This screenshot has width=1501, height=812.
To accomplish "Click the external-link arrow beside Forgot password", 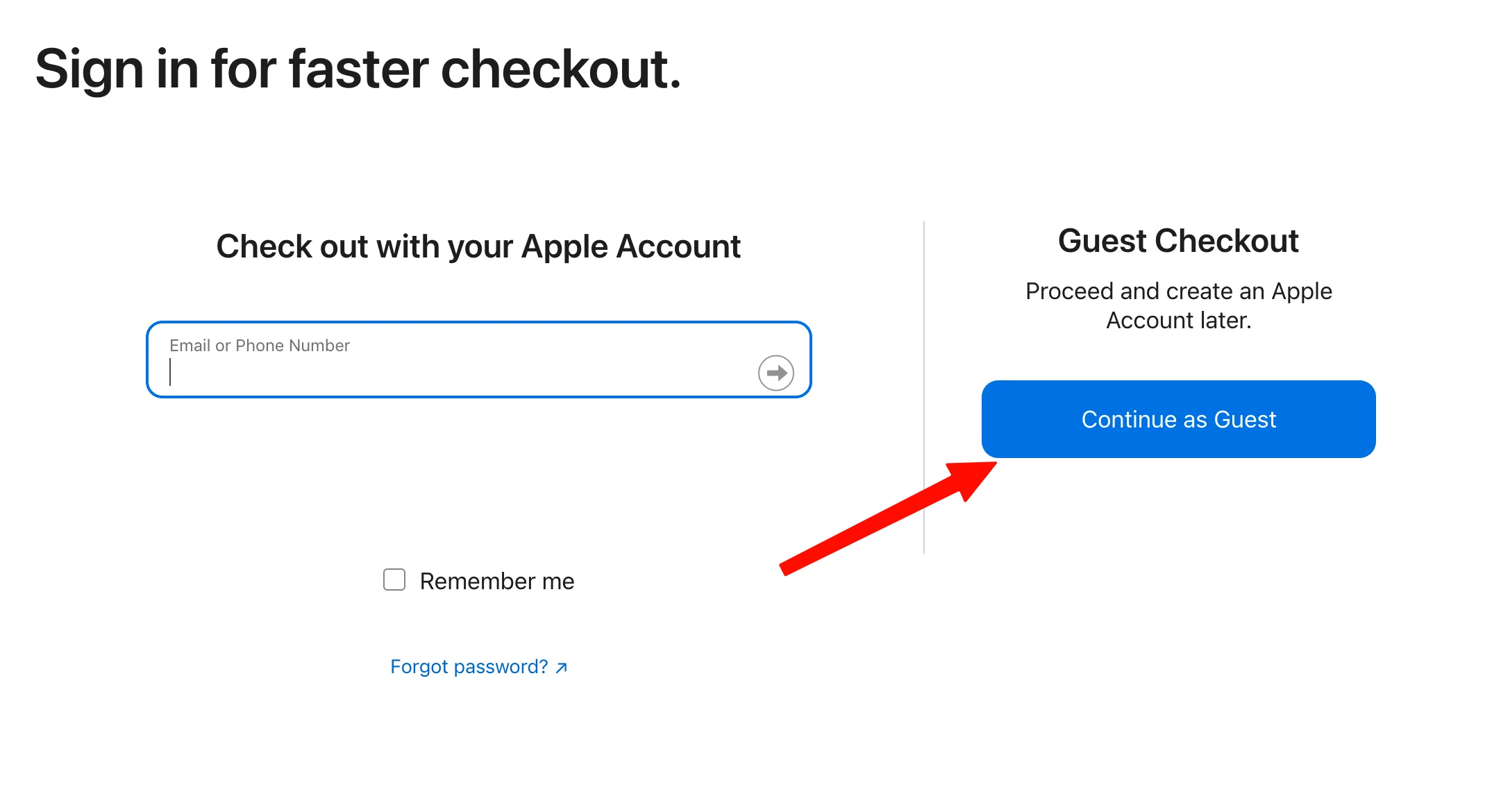I will (x=562, y=668).
